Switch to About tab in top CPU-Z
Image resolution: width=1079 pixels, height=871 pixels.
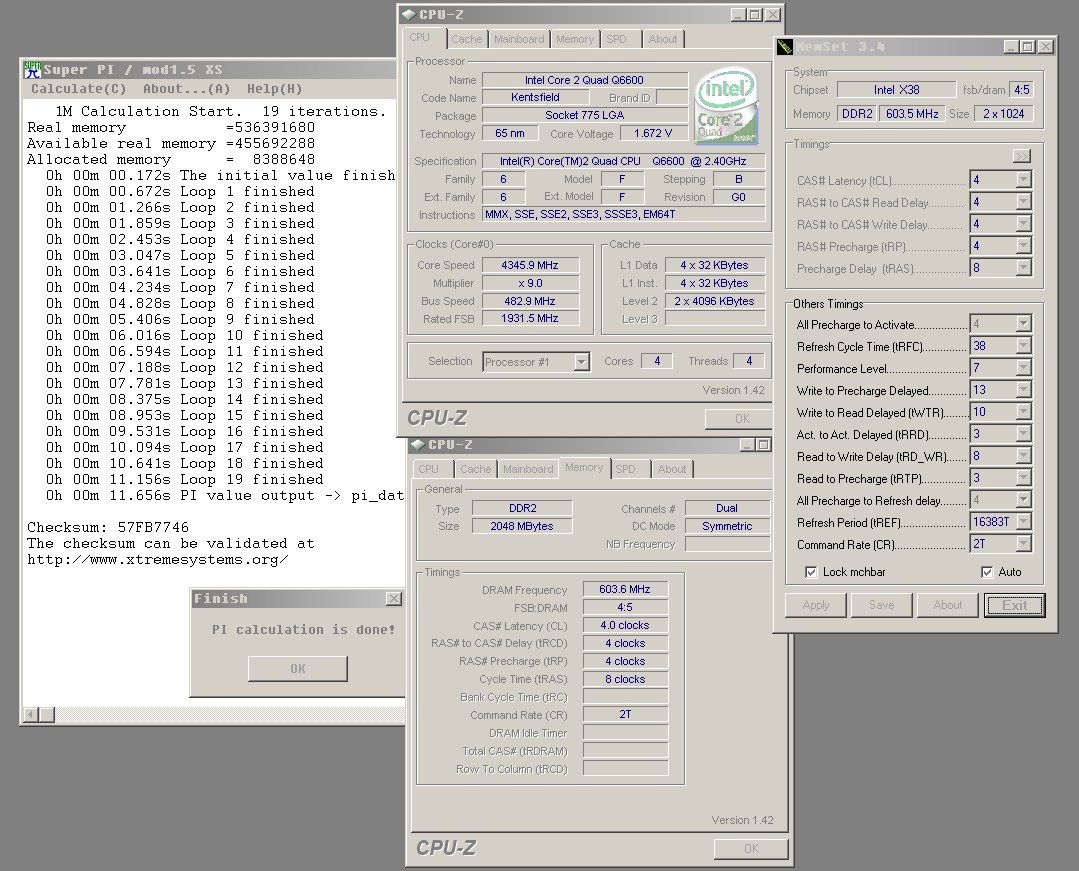pyautogui.click(x=663, y=39)
